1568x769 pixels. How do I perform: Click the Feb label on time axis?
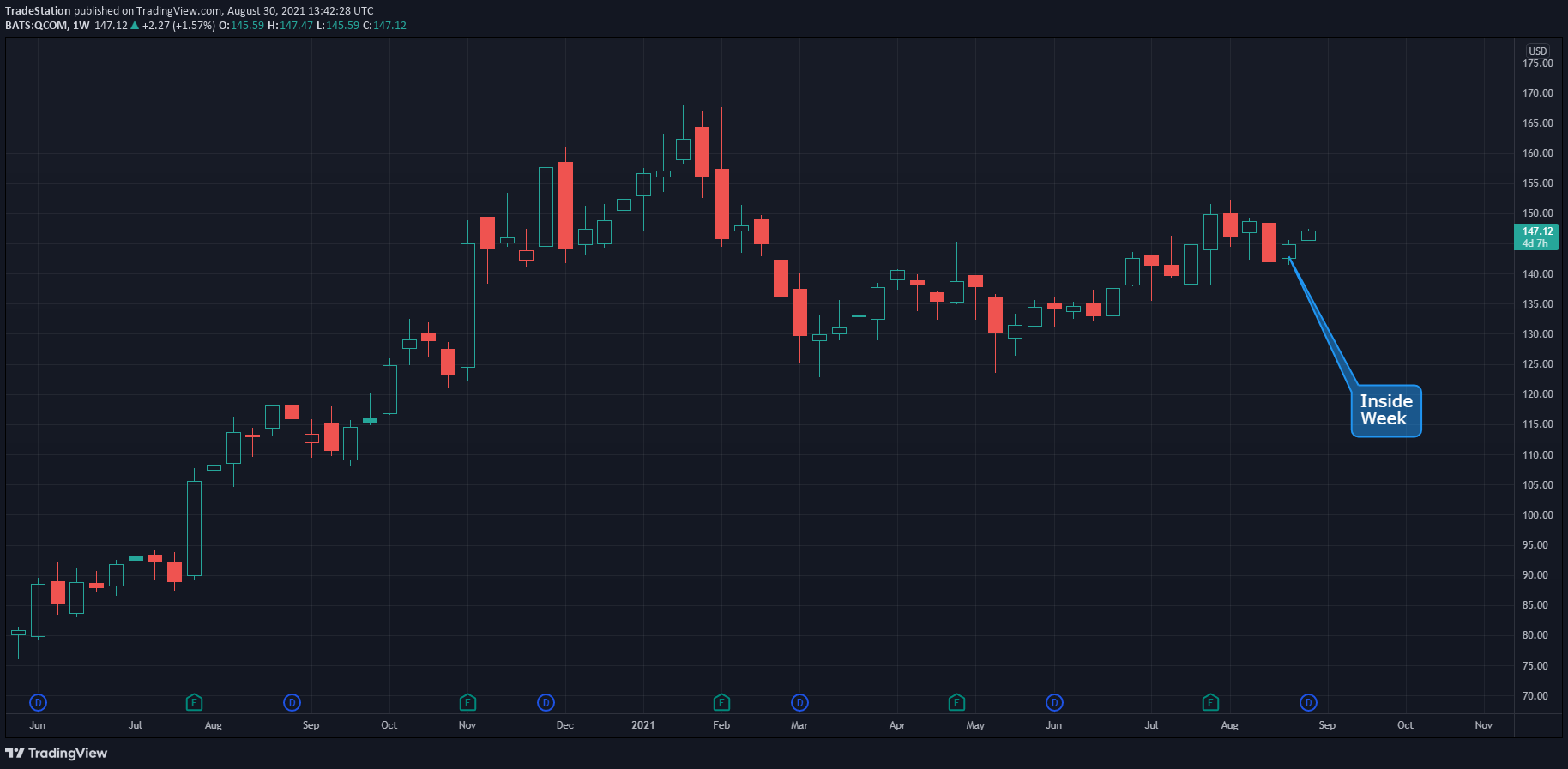tap(721, 725)
